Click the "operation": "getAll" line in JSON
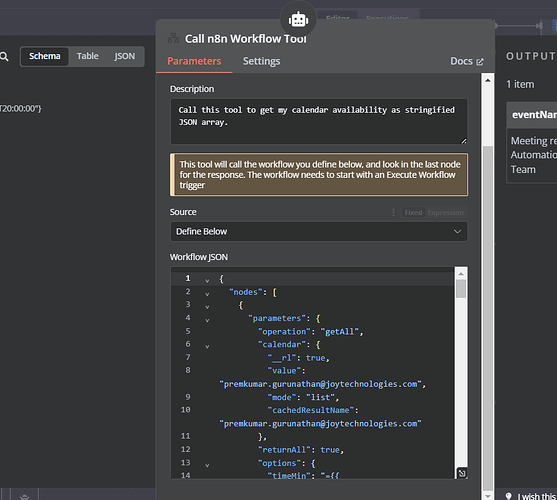 coord(310,332)
